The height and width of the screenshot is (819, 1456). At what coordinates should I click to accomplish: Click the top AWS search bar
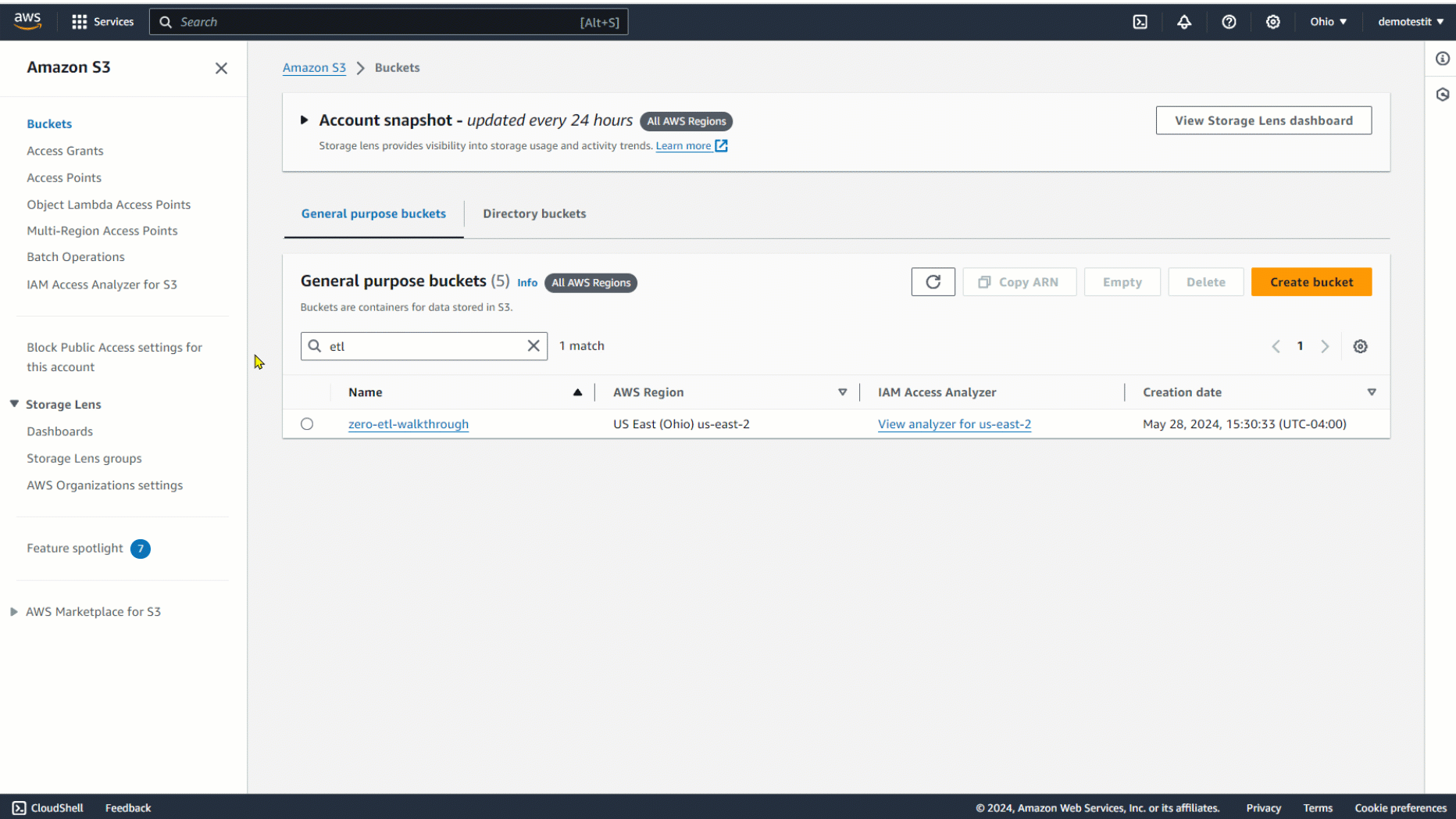click(x=389, y=22)
